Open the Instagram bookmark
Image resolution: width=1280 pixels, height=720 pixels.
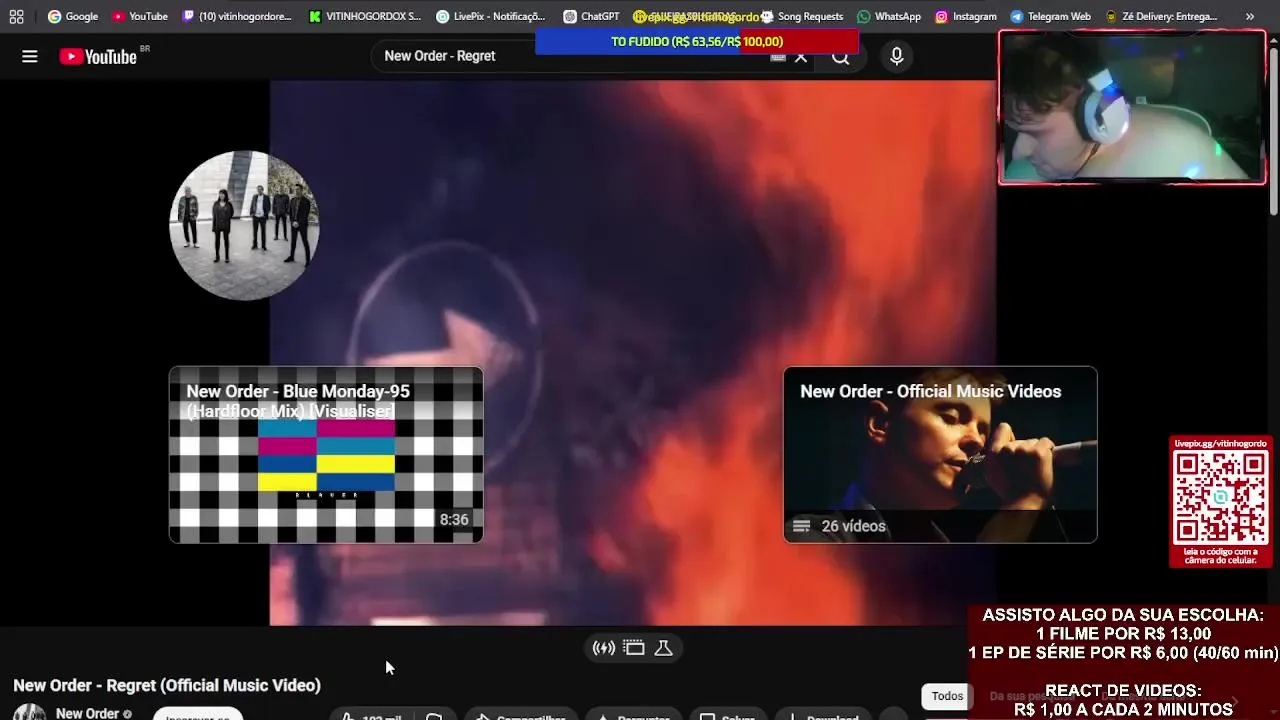tap(966, 16)
